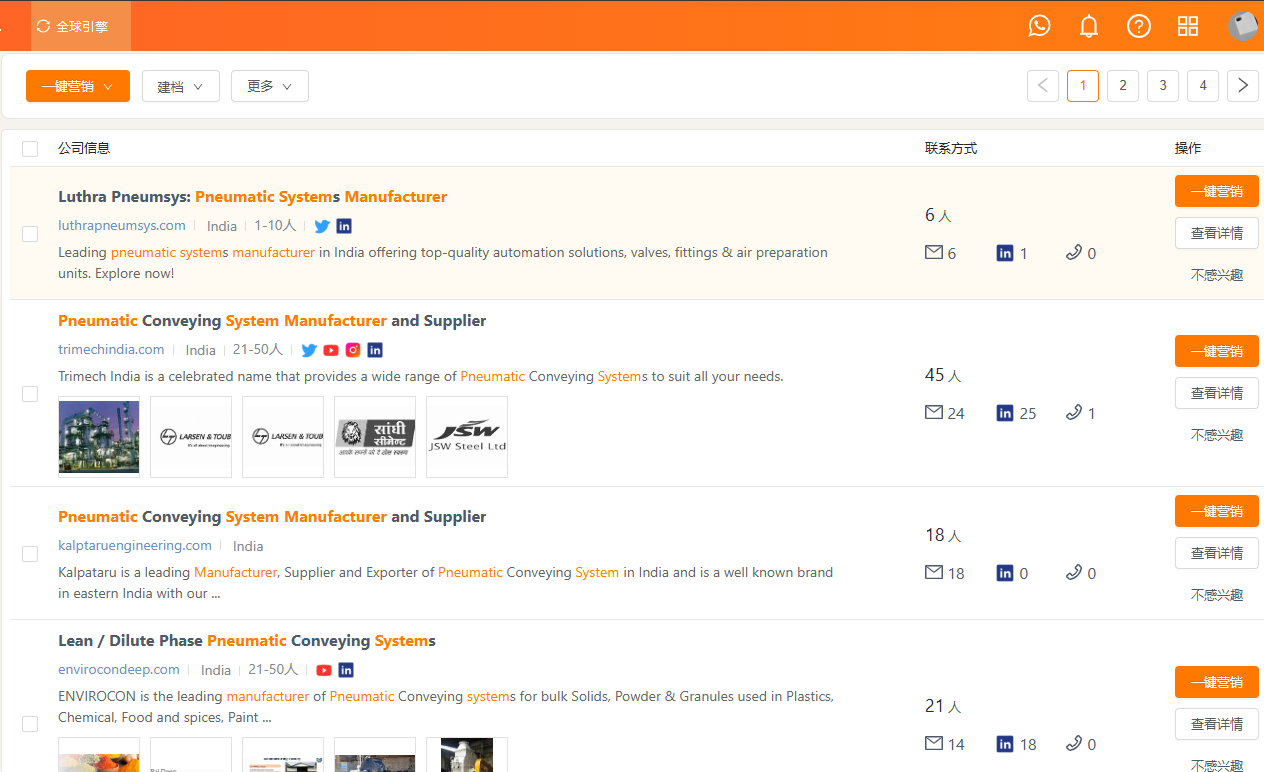The image size is (1264, 772).
Task: Click LinkedIn contacts icon showing 25
Action: click(x=1005, y=413)
